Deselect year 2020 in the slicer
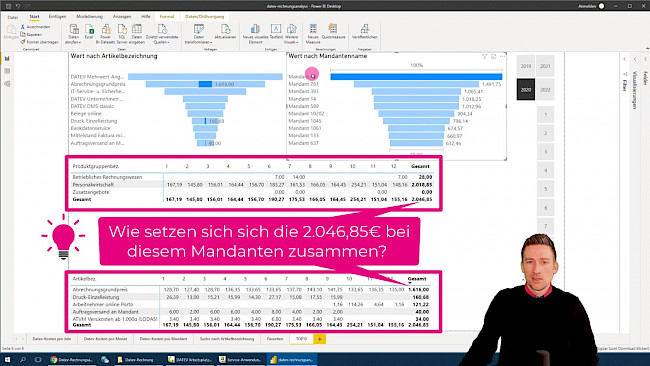Viewport: 650px width, 366px height. [526, 90]
